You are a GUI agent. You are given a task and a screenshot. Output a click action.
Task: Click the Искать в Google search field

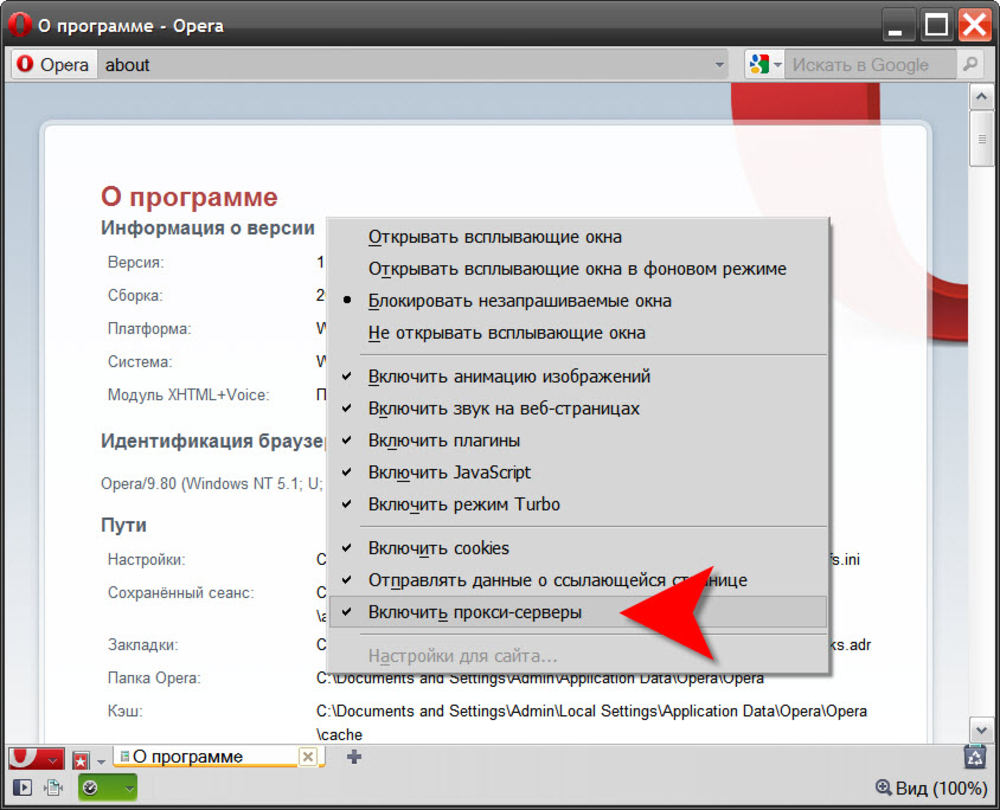(x=870, y=64)
